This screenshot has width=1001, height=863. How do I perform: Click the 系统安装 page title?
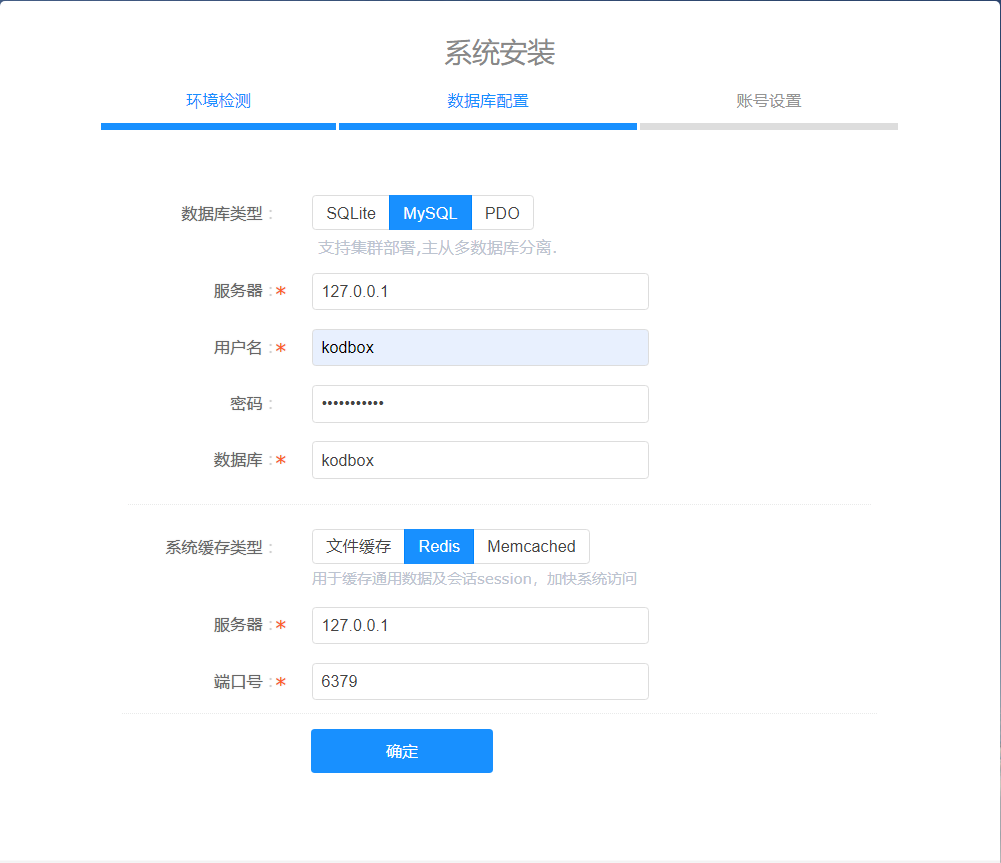(x=500, y=52)
